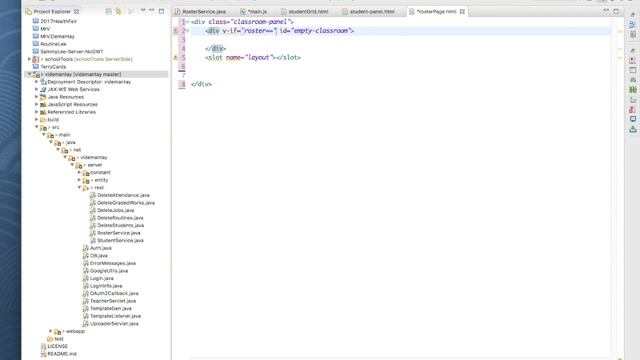Expand Deployment Descriptor: videmantay
Viewport: 640px width, 360px height.
(x=36, y=82)
